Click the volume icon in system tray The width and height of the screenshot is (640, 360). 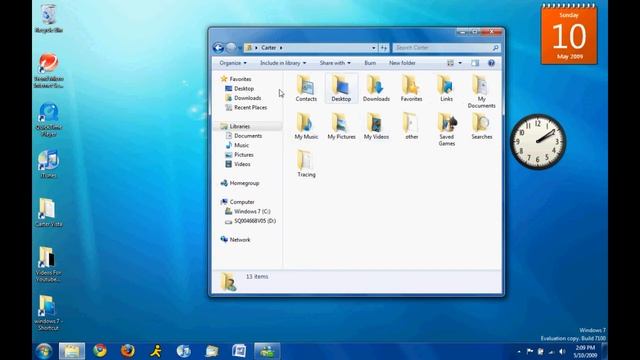point(562,351)
